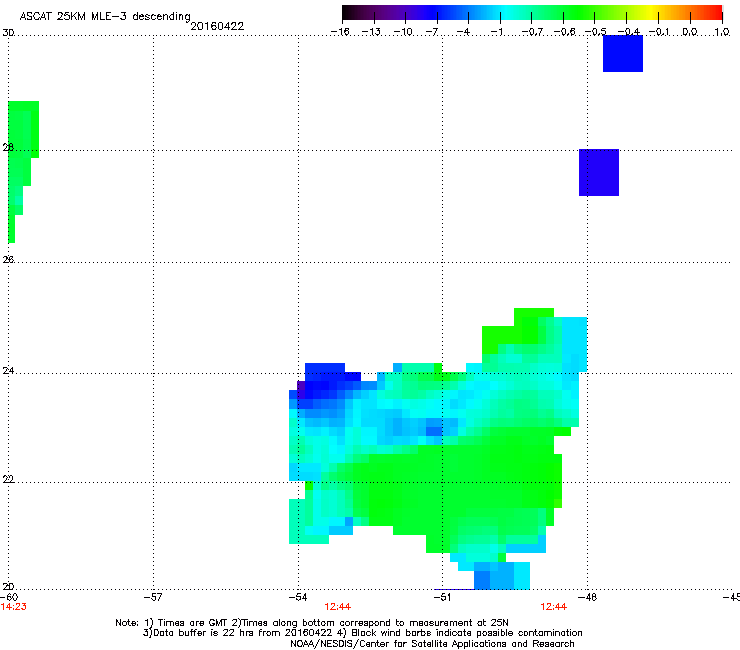Click the -13 color bar tick label
The width and height of the screenshot is (740, 650).
click(371, 32)
